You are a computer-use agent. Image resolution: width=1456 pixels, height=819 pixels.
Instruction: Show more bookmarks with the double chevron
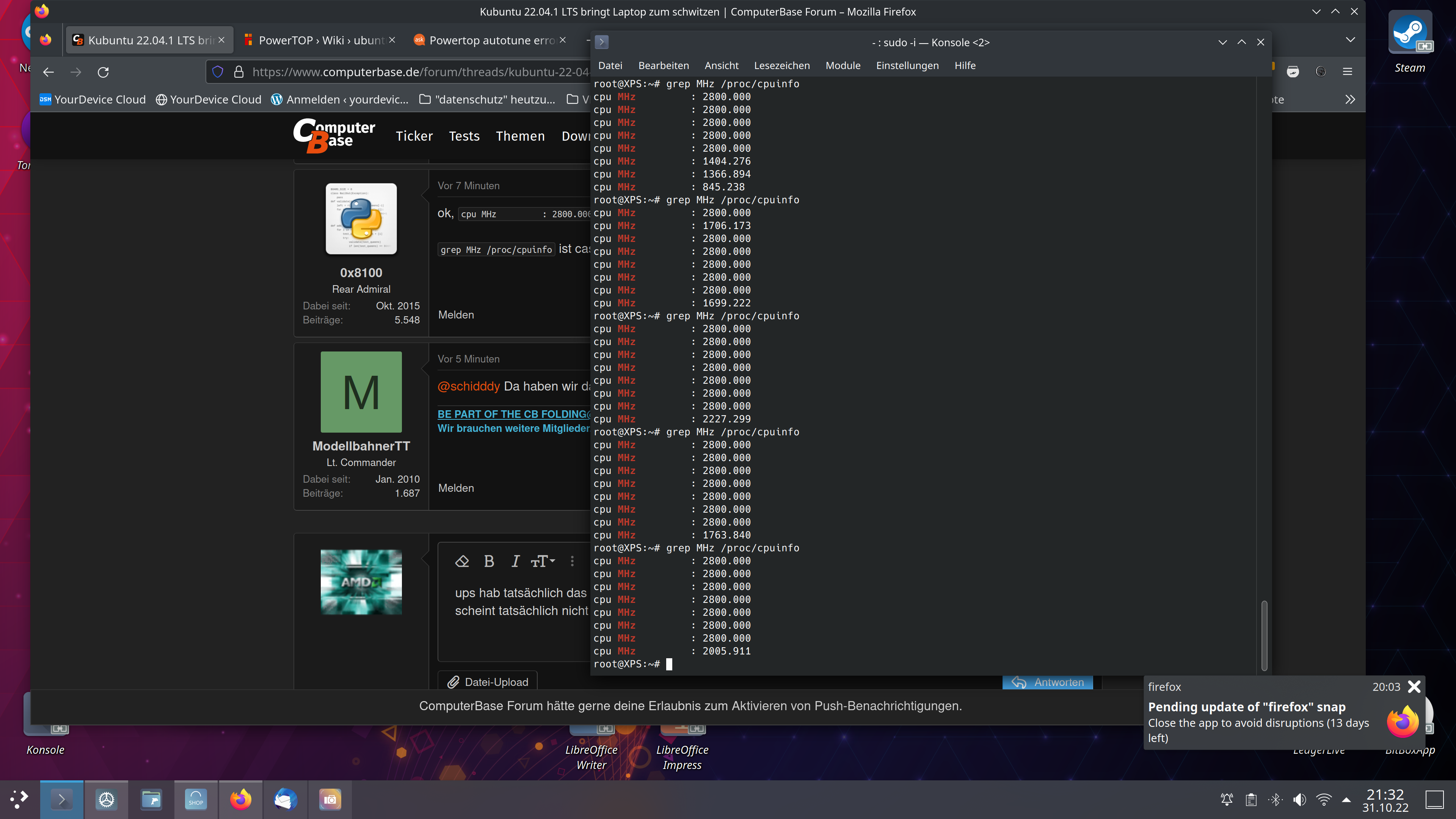pyautogui.click(x=1350, y=99)
